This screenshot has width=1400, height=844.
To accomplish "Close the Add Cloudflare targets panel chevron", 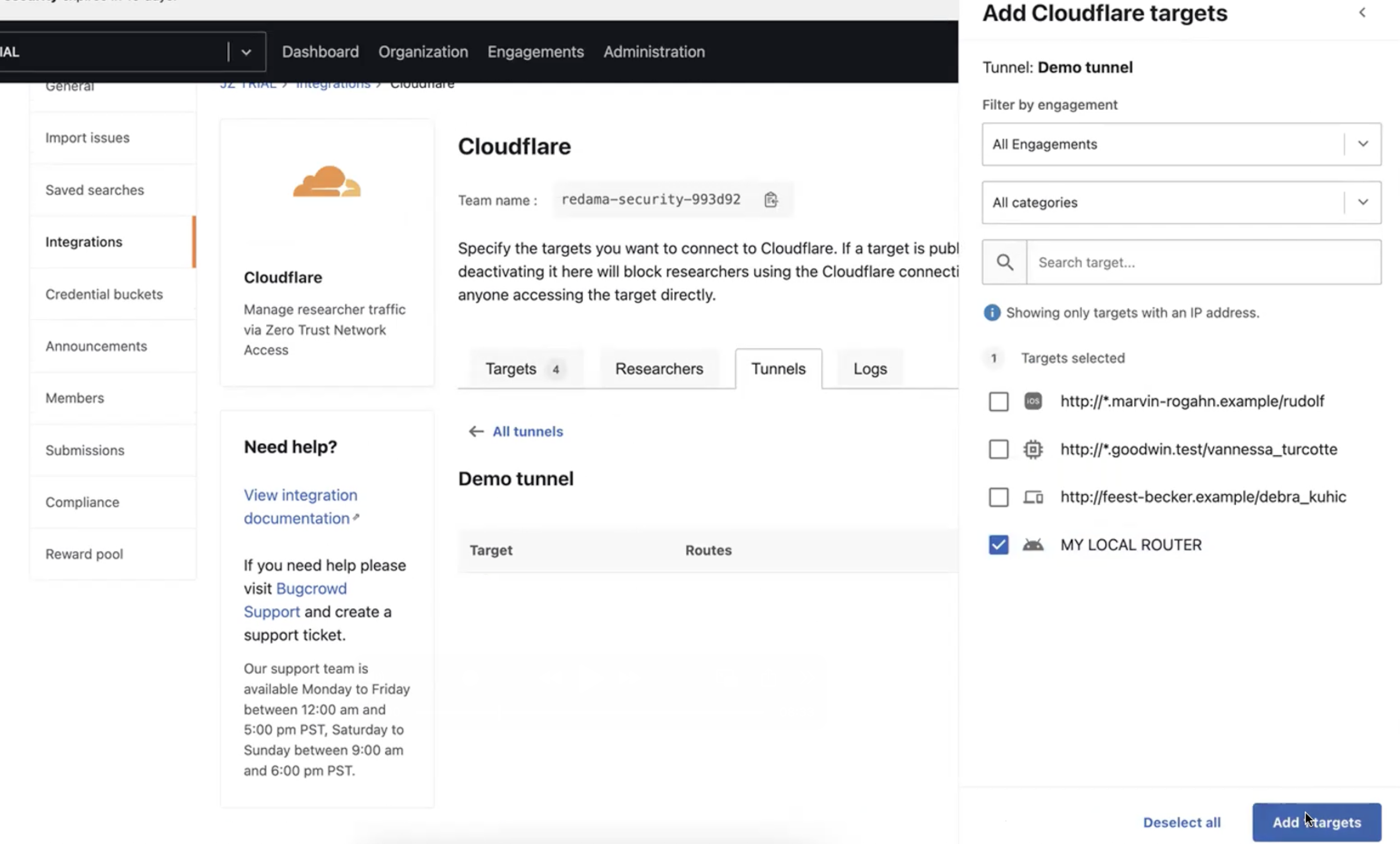I will pyautogui.click(x=1362, y=12).
